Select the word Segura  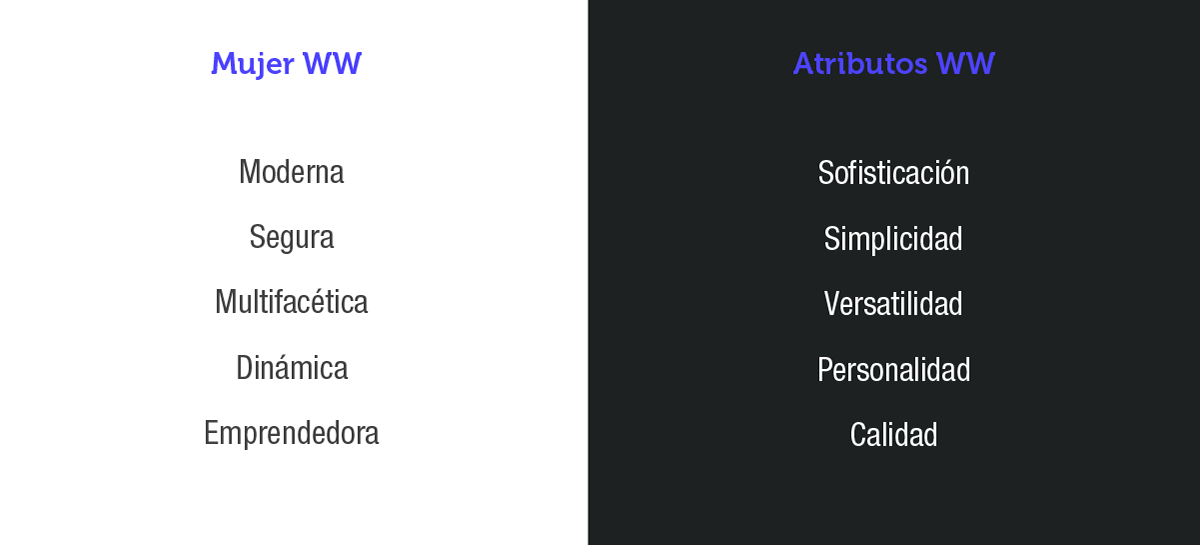291,238
